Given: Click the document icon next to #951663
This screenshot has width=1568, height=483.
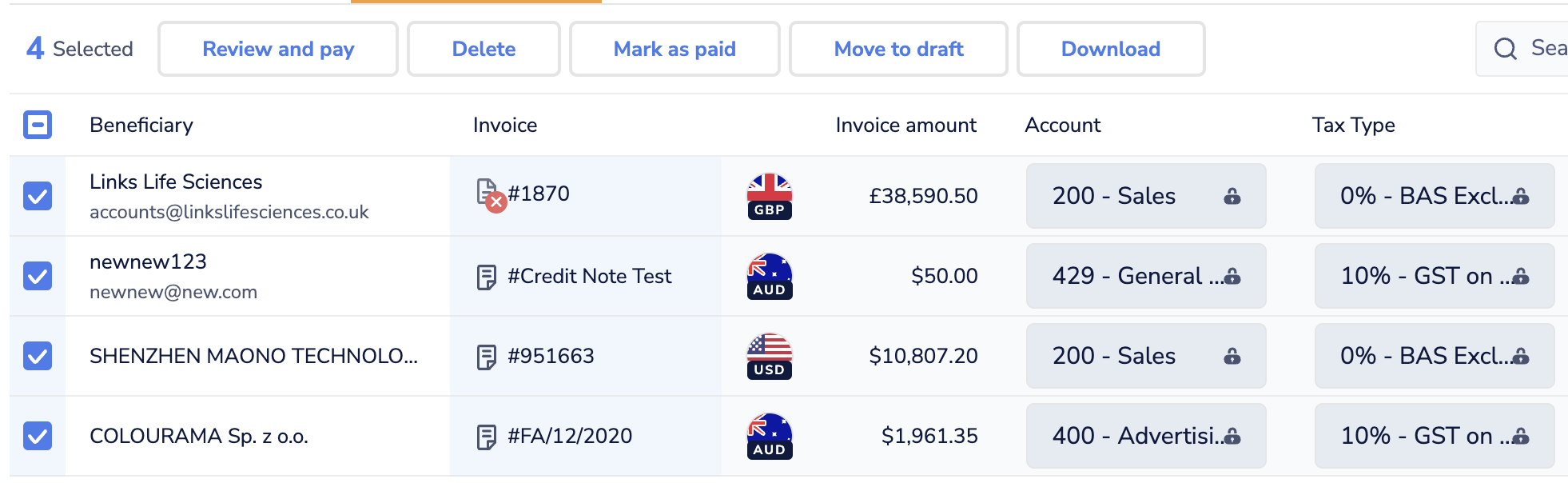Looking at the screenshot, I should (486, 357).
